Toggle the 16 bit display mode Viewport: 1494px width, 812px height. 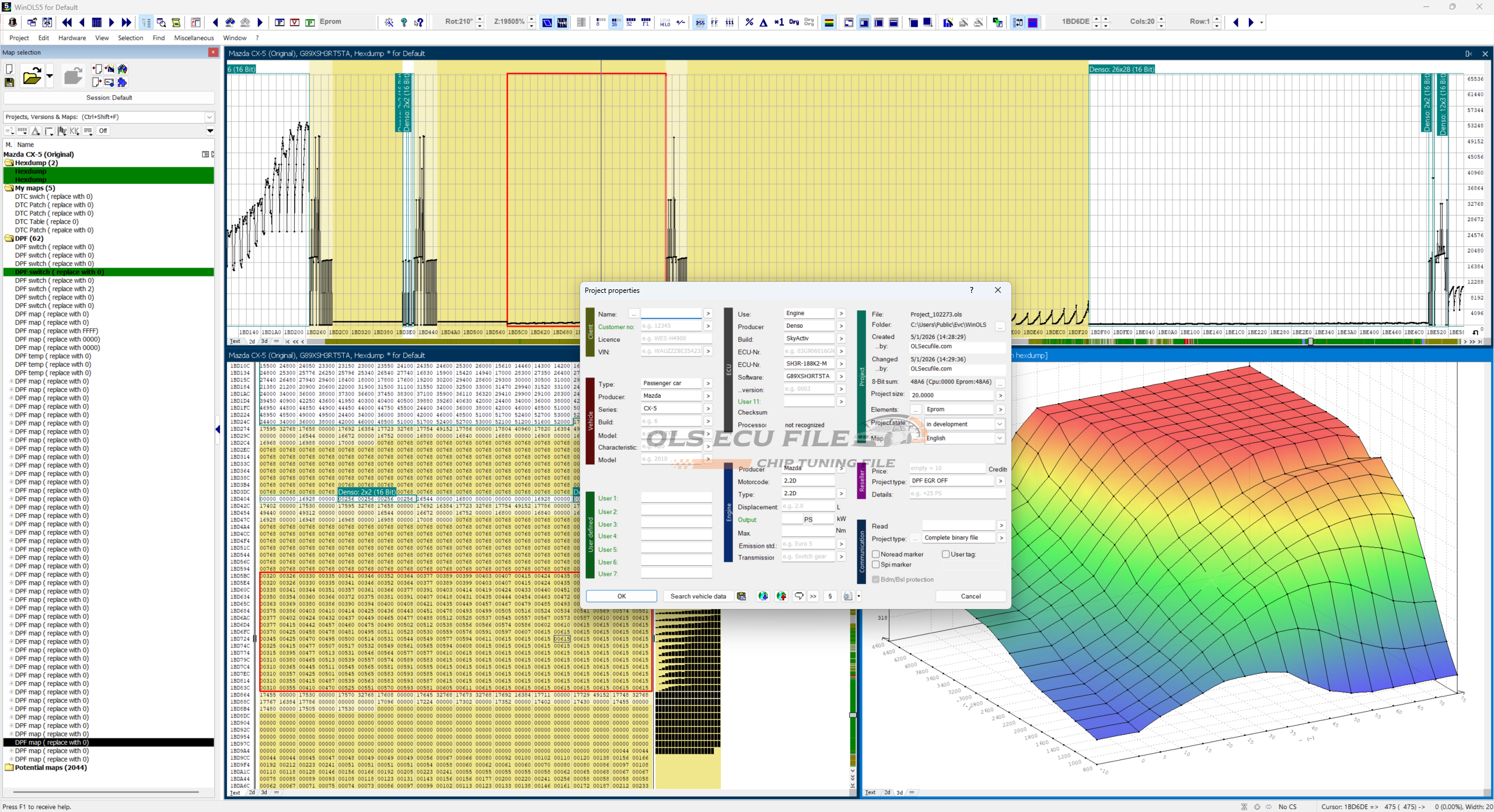pyautogui.click(x=615, y=22)
